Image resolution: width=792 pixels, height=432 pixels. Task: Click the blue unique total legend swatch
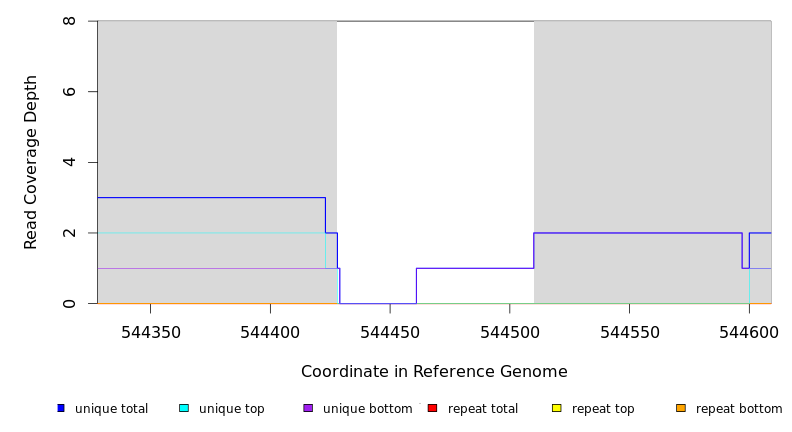pyautogui.click(x=61, y=408)
